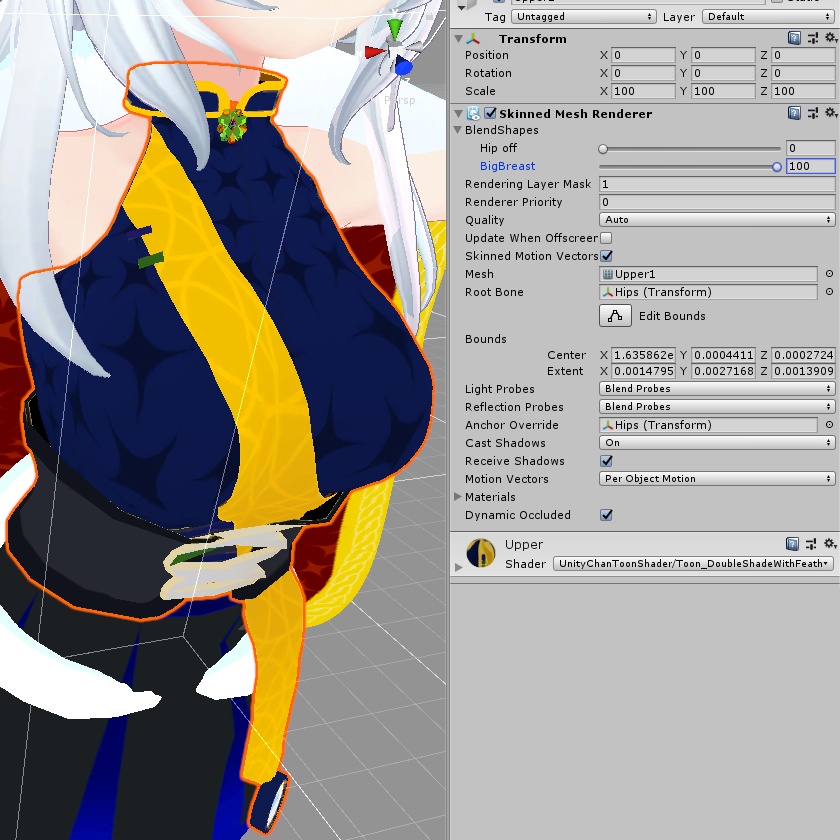The height and width of the screenshot is (840, 840).
Task: Disable Skinned Motion Vectors checkbox
Action: pos(606,256)
